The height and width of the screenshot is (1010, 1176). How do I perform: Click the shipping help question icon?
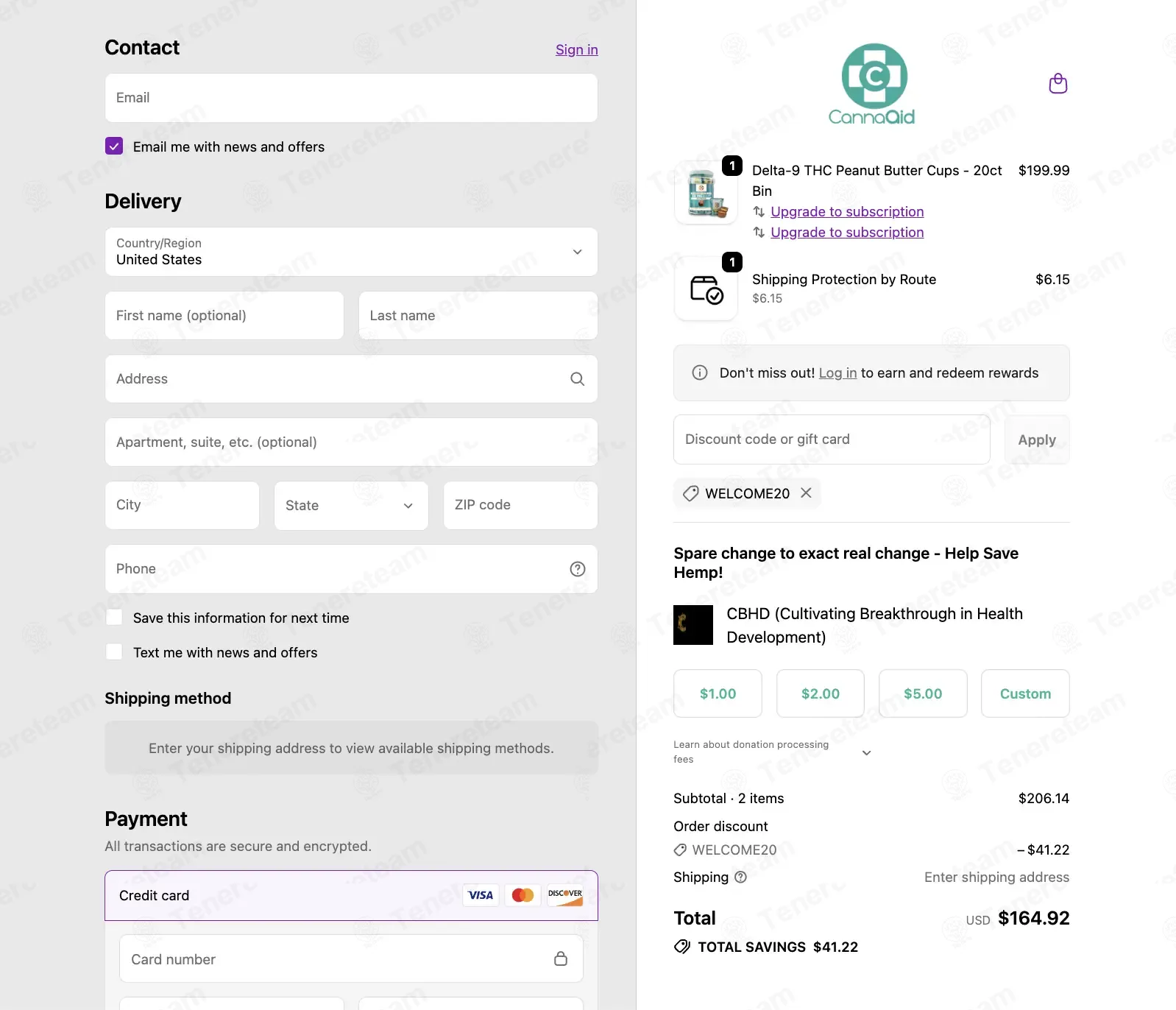click(740, 877)
